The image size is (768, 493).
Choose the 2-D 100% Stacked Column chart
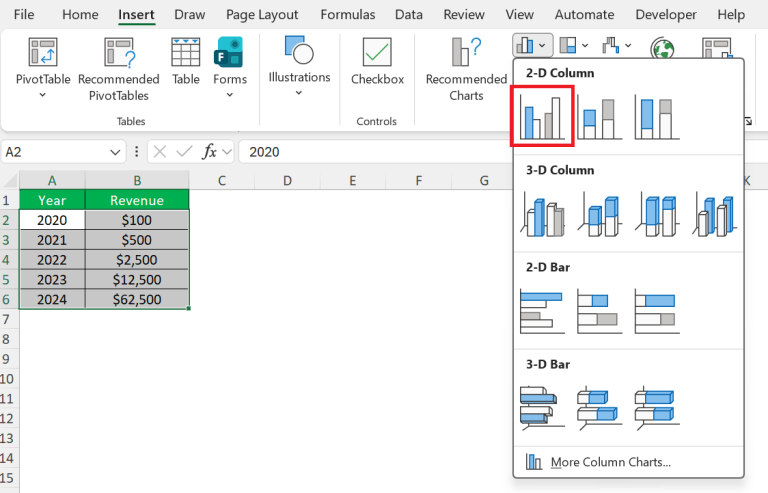[x=657, y=117]
